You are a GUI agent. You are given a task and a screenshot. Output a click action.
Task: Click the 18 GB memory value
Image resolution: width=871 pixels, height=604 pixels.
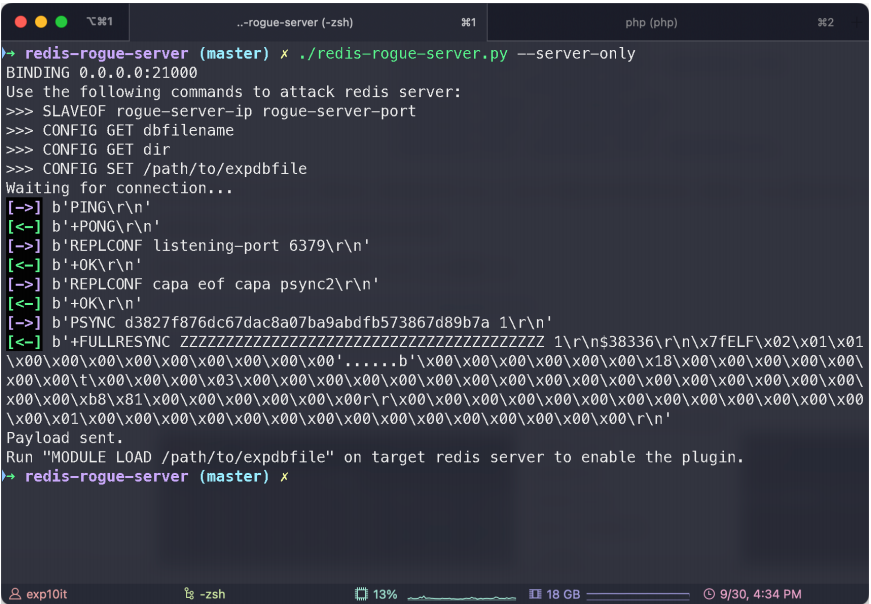563,594
